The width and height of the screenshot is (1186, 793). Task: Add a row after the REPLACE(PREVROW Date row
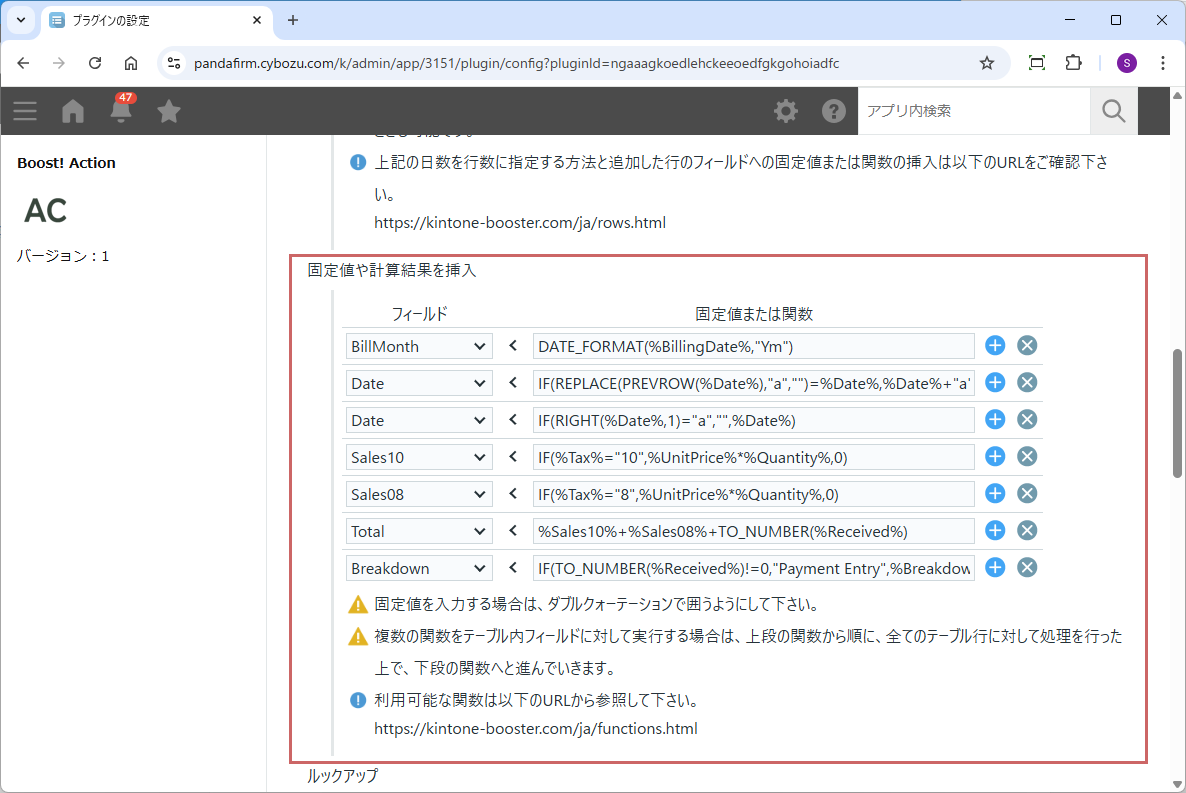point(995,383)
